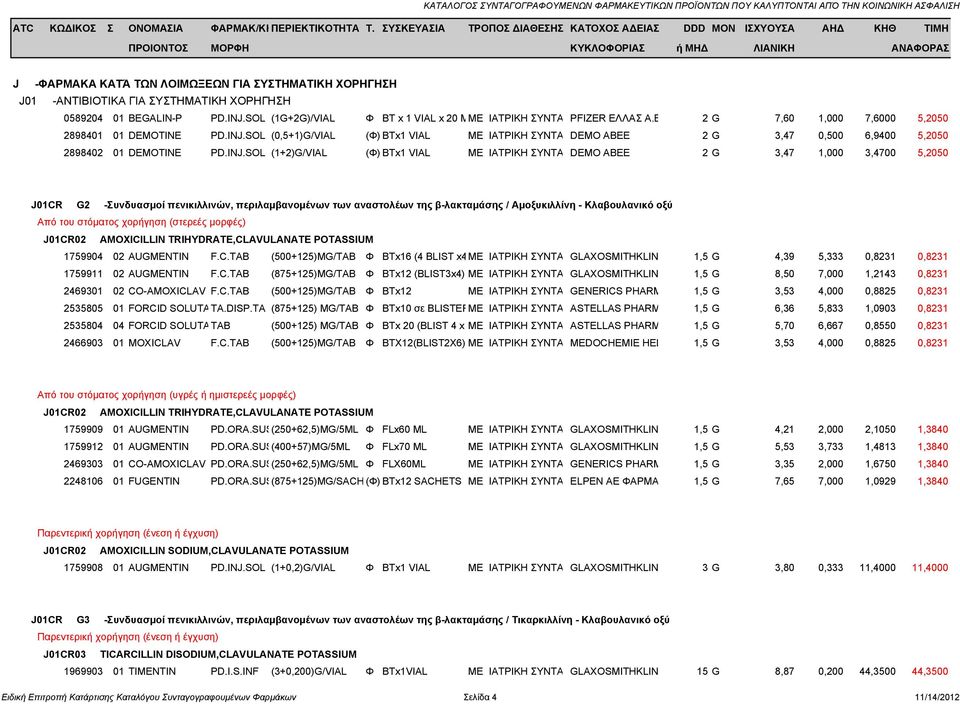Click BTx12 SACHETS packaging cell
960x704 pixels.
point(422,481)
